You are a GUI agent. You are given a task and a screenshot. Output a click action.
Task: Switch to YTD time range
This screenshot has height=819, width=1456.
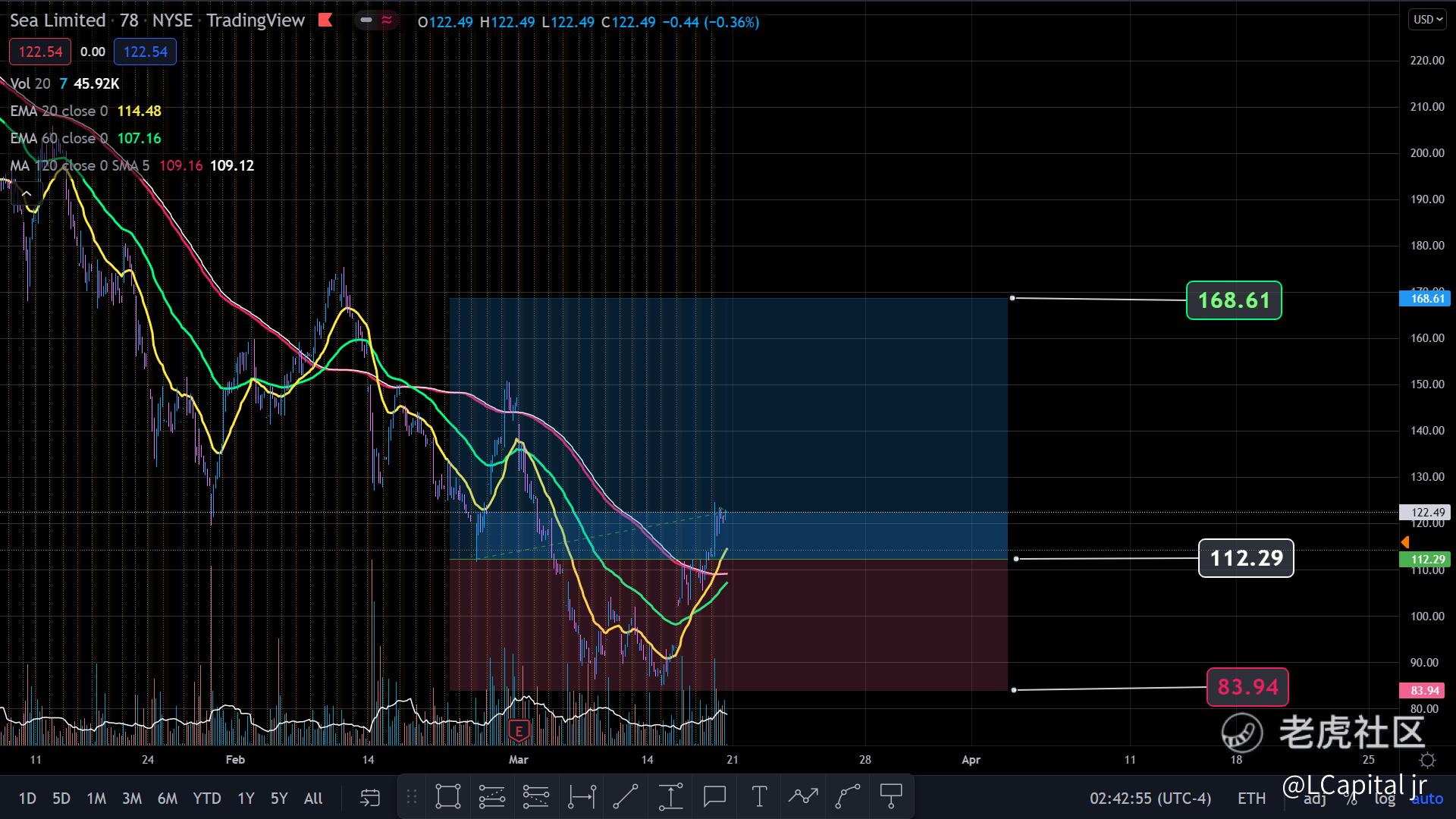pyautogui.click(x=206, y=798)
